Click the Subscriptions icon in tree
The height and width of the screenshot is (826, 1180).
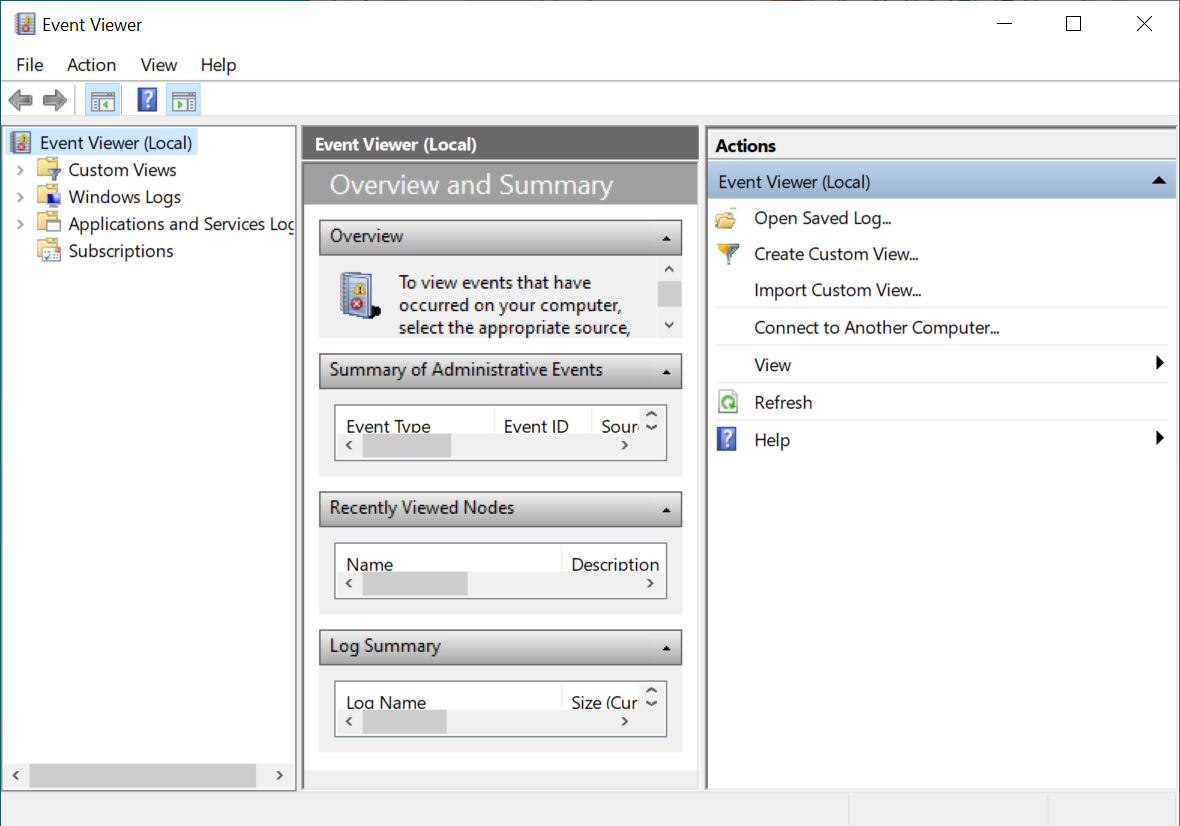(x=49, y=250)
